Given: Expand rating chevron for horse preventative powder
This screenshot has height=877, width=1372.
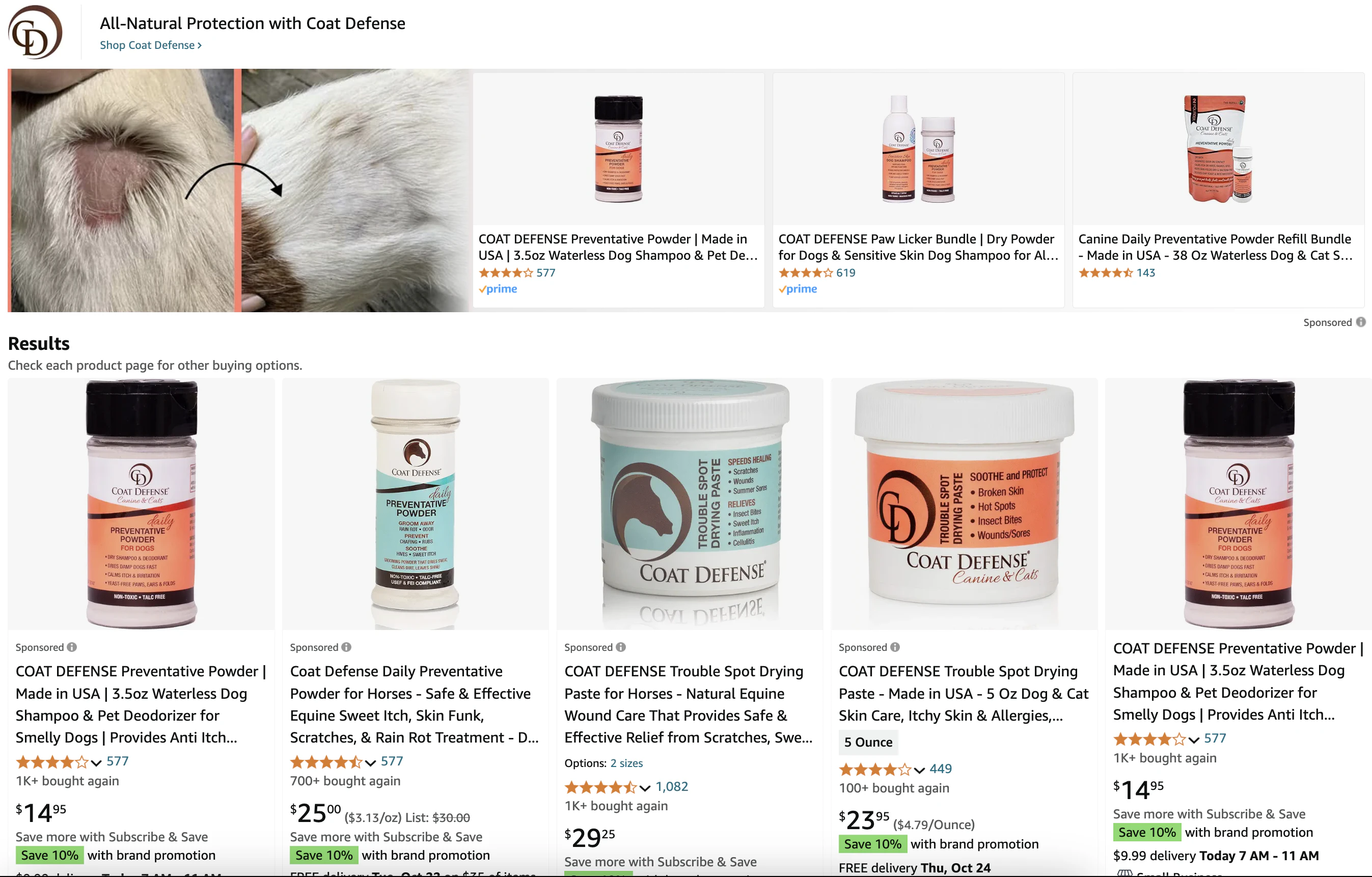Looking at the screenshot, I should tap(370, 762).
